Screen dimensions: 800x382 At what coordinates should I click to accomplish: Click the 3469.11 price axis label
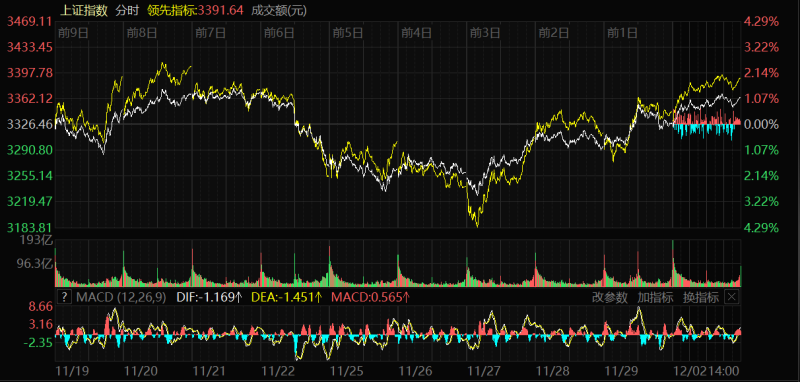click(x=30, y=21)
